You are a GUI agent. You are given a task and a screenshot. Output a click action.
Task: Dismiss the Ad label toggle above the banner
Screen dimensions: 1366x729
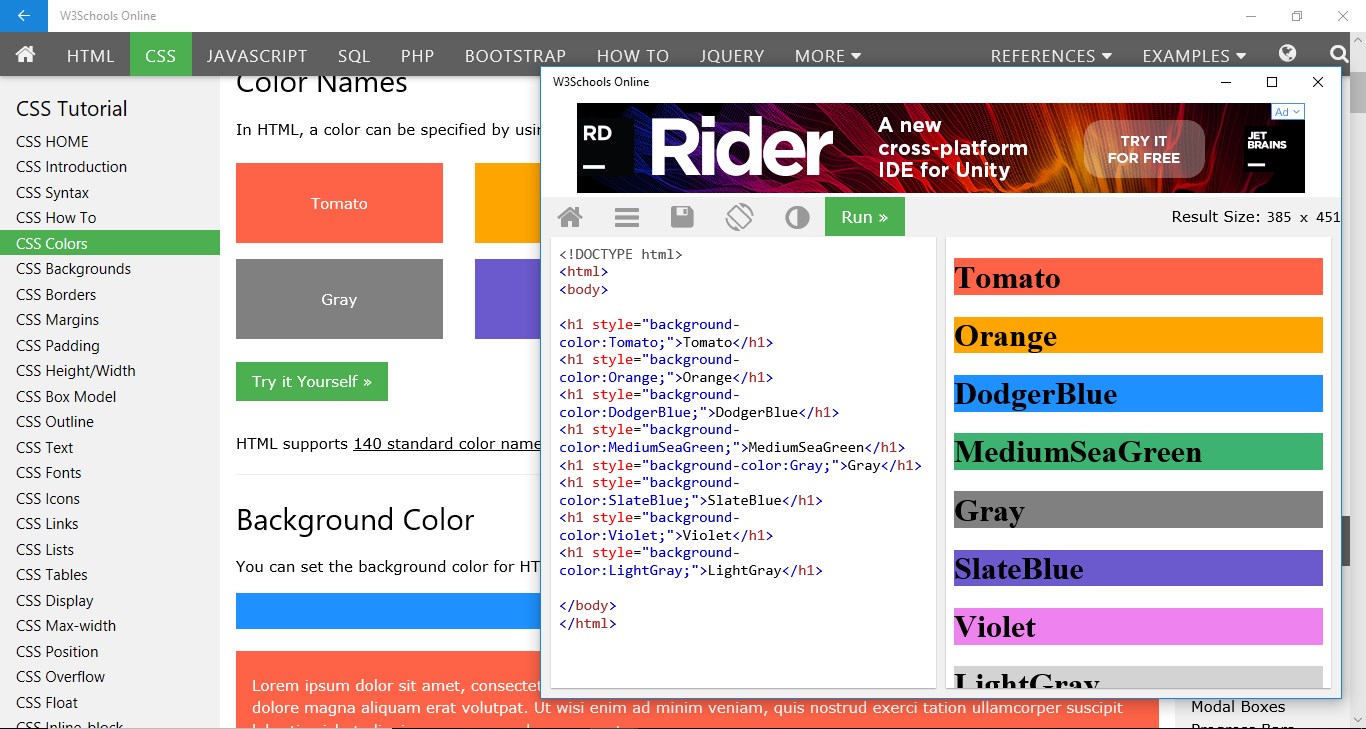point(1286,112)
